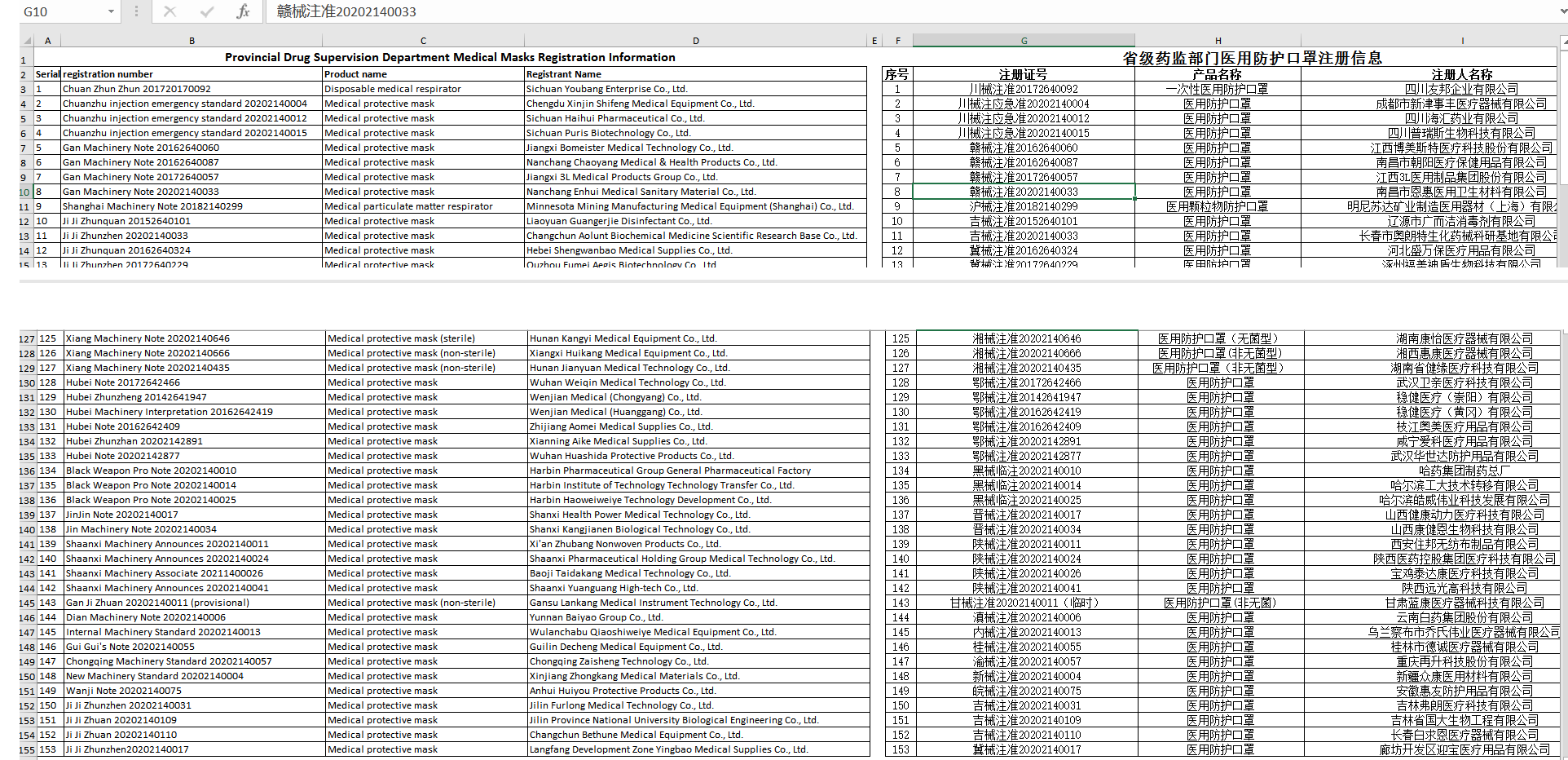Select column C header
The width and height of the screenshot is (1568, 760).
pos(423,41)
